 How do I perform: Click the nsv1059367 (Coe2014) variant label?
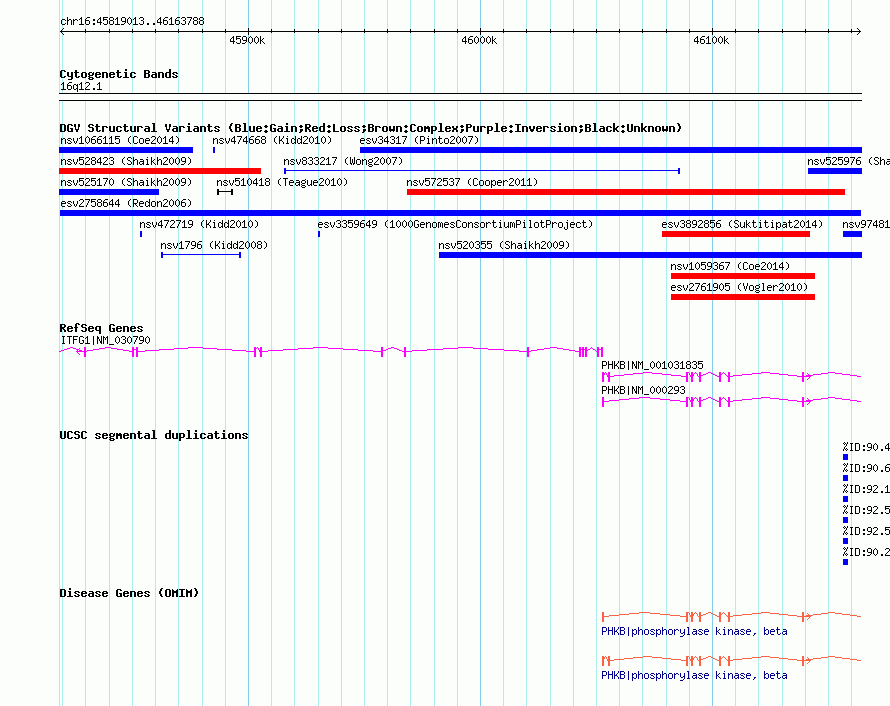point(730,266)
